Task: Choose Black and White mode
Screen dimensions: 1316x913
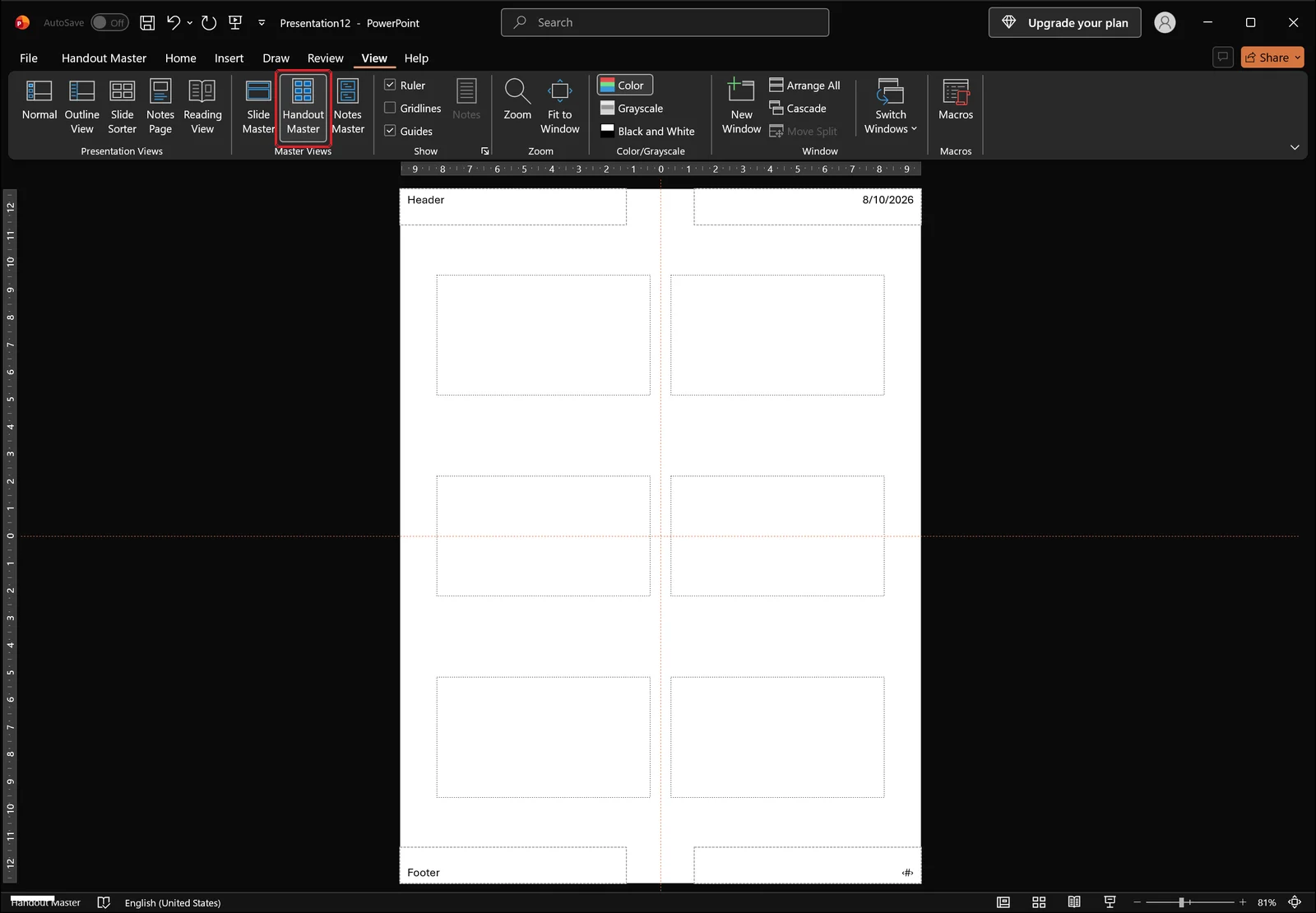Action: [x=647, y=131]
